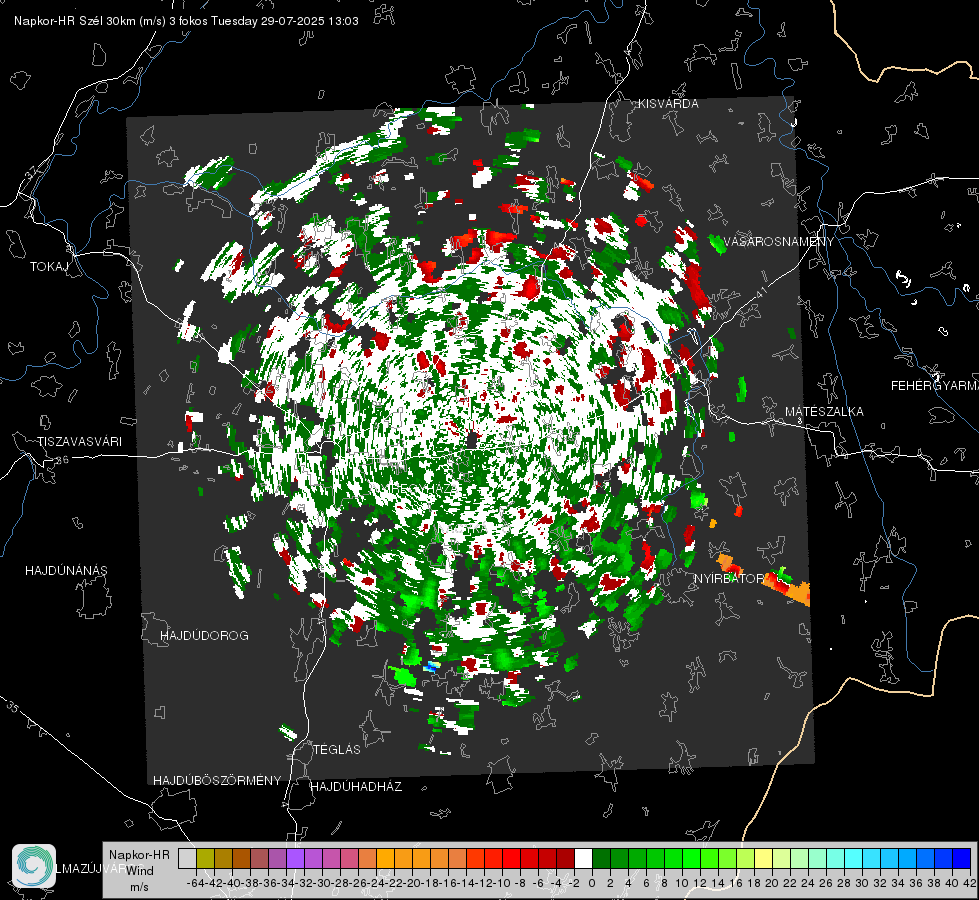Click the 'm/s' unit label in legend
The height and width of the screenshot is (900, 979).
[139, 887]
